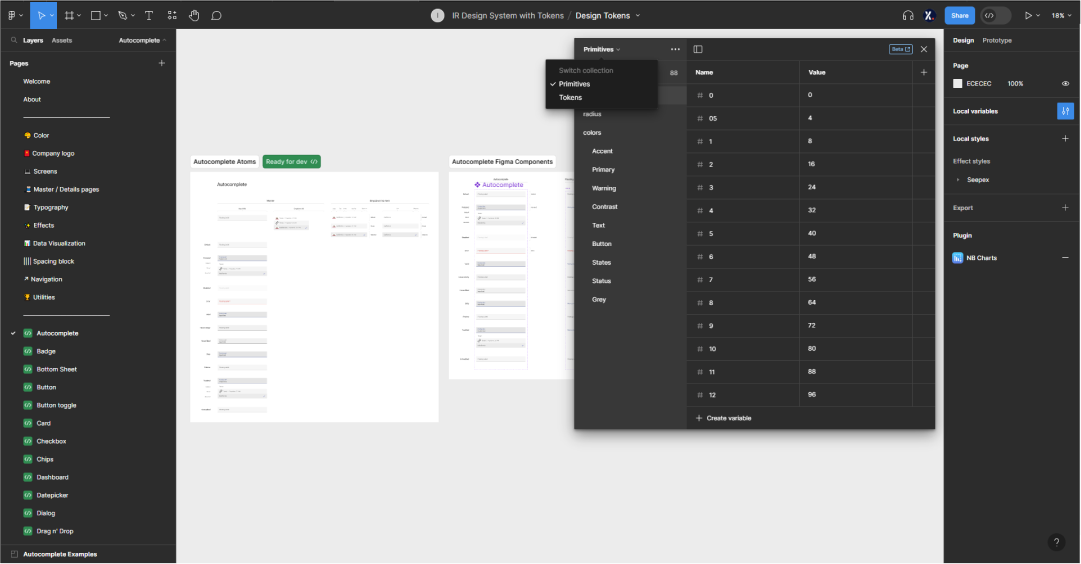Toggle Dev Mode switch

(995, 16)
